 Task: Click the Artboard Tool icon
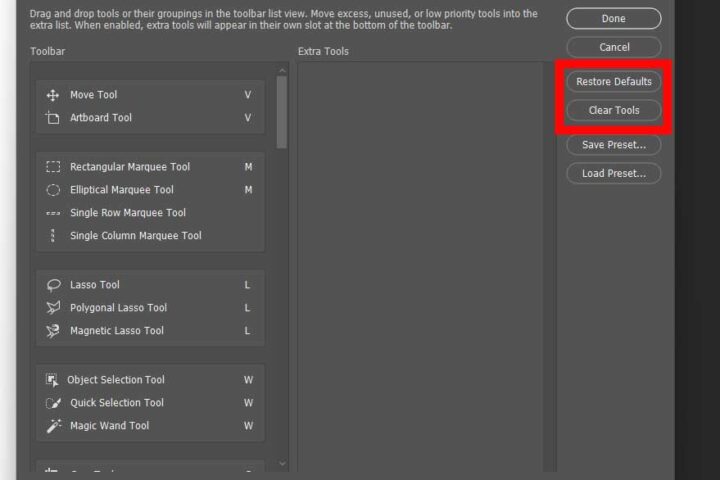pos(53,118)
